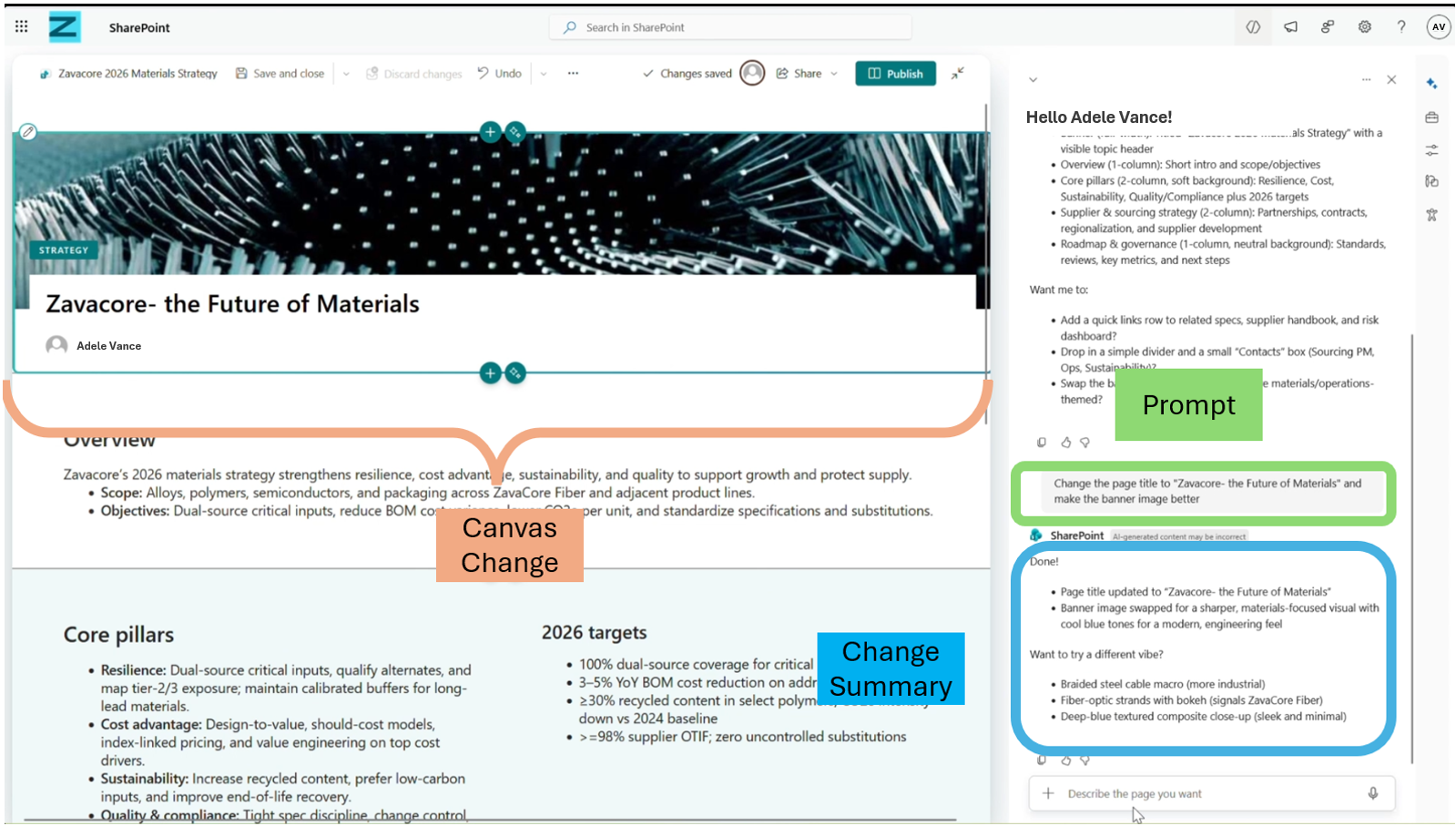Image resolution: width=1456 pixels, height=826 pixels.
Task: Open the toolbar's three-dot more menu
Action: [x=573, y=74]
